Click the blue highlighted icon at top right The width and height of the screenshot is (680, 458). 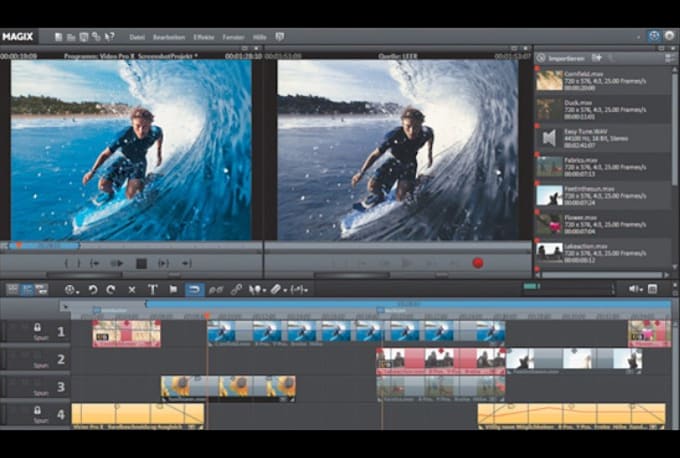click(x=654, y=36)
